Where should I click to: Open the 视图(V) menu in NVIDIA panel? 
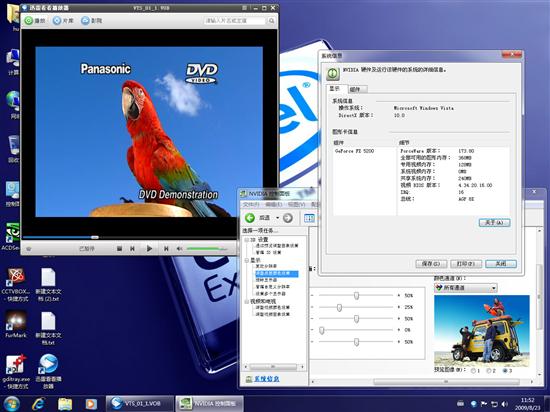point(296,204)
